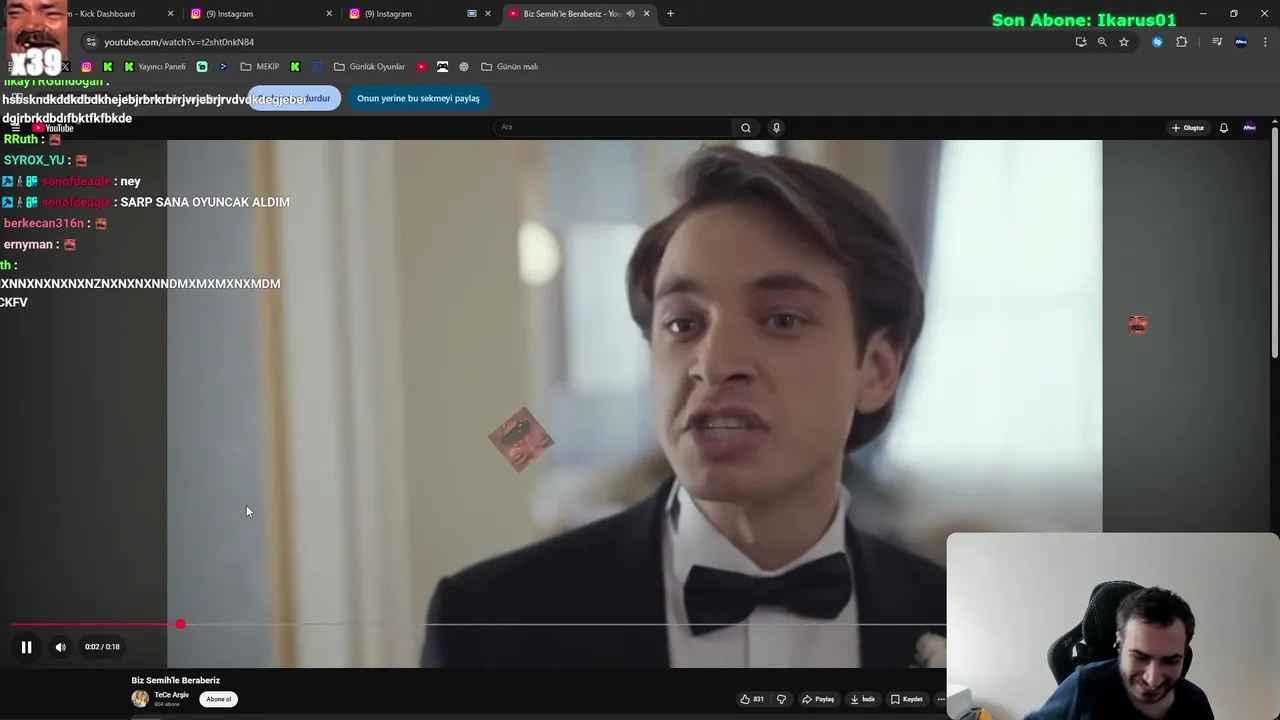The width and height of the screenshot is (1280, 720).
Task: Click the site info icon in the address bar
Action: coord(91,42)
